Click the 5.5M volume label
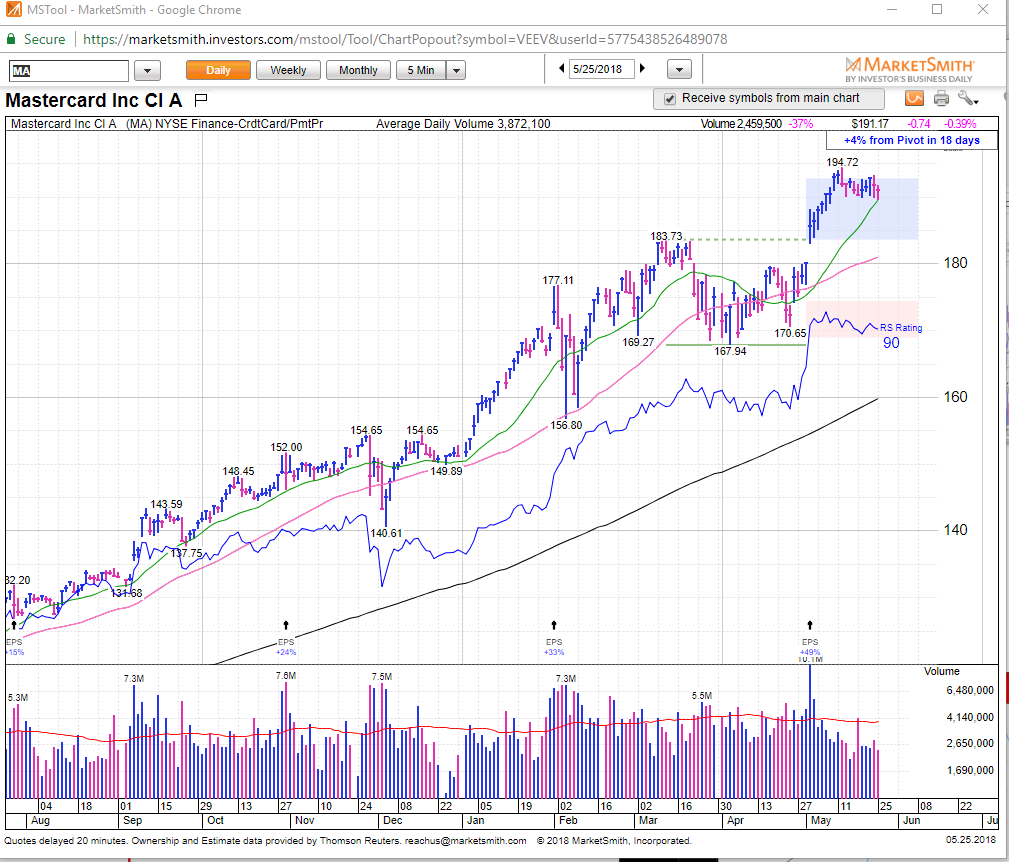 pyautogui.click(x=702, y=695)
